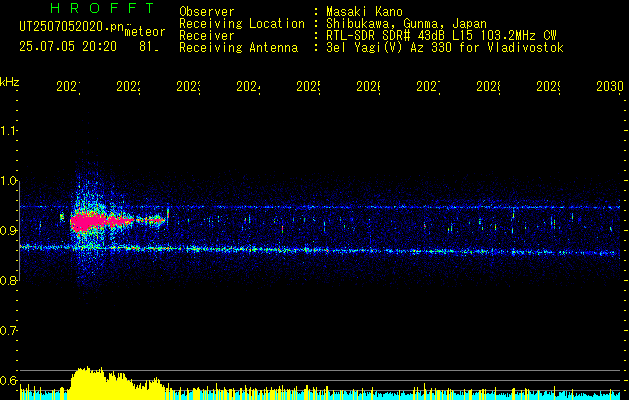Click the 0.9 frequency axis label

tap(8, 231)
